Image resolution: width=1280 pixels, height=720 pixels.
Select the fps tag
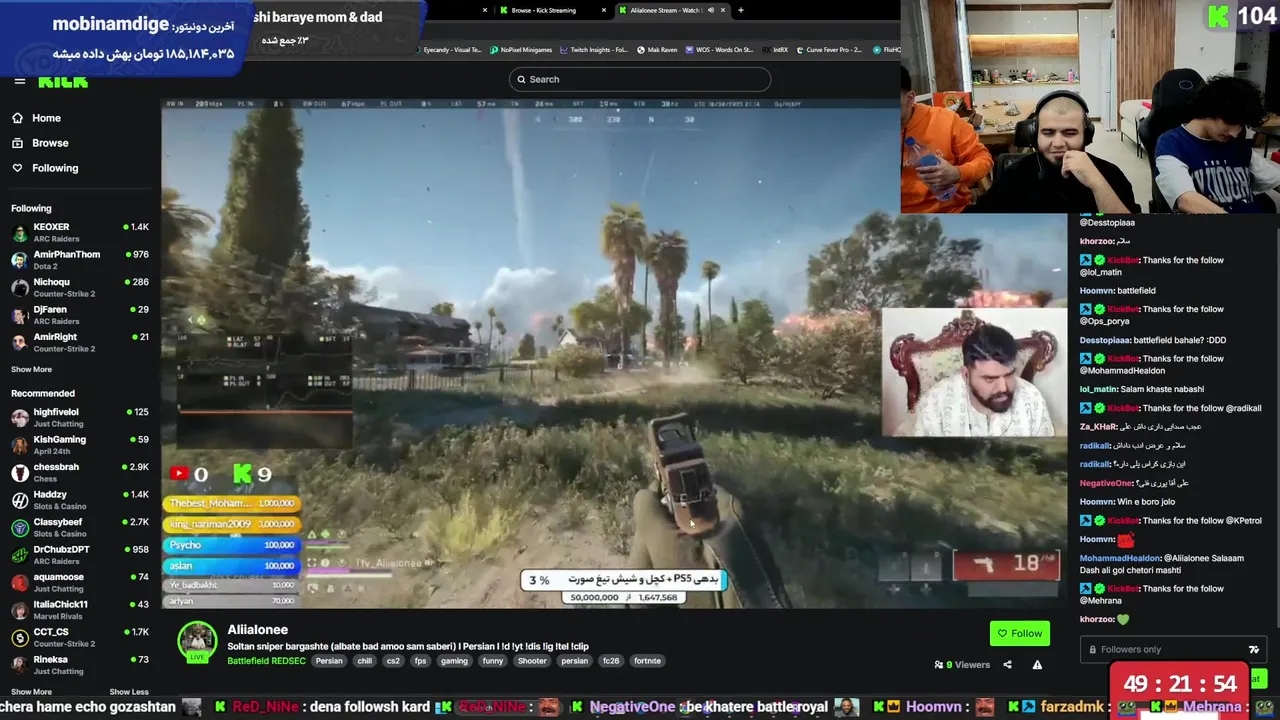[421, 661]
